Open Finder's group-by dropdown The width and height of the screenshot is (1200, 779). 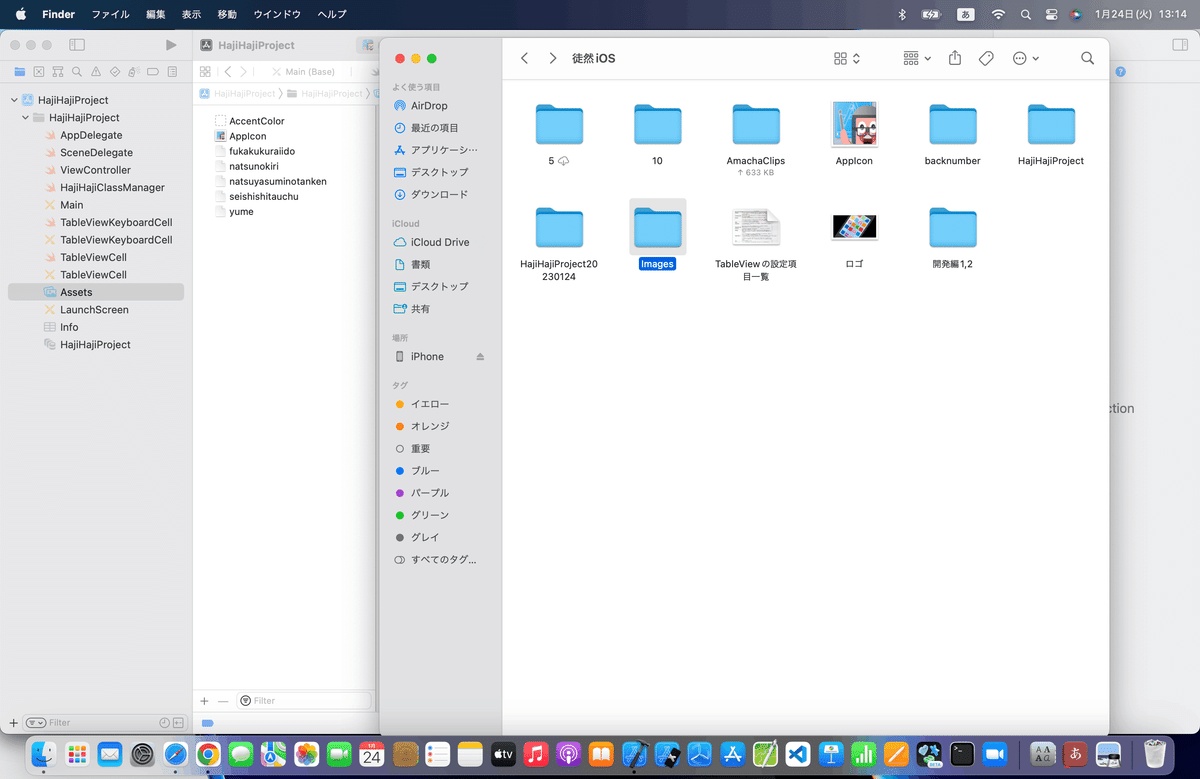[917, 59]
